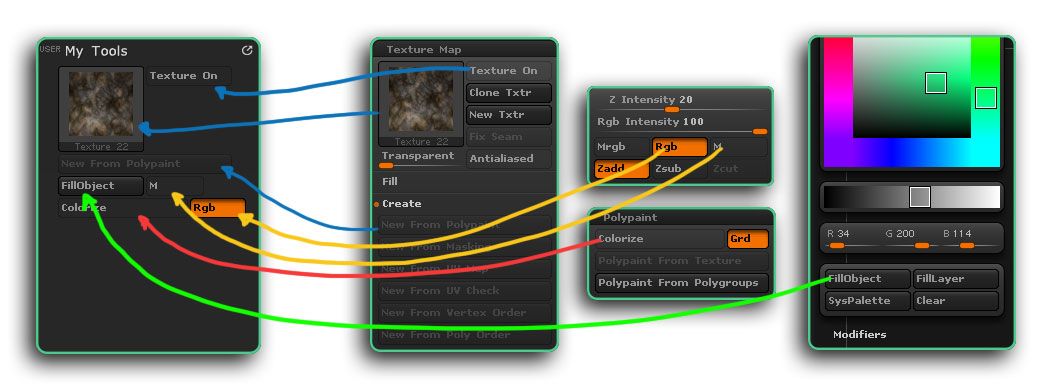Image resolution: width=1050 pixels, height=391 pixels.
Task: Click the SysPalette button
Action: [x=868, y=301]
